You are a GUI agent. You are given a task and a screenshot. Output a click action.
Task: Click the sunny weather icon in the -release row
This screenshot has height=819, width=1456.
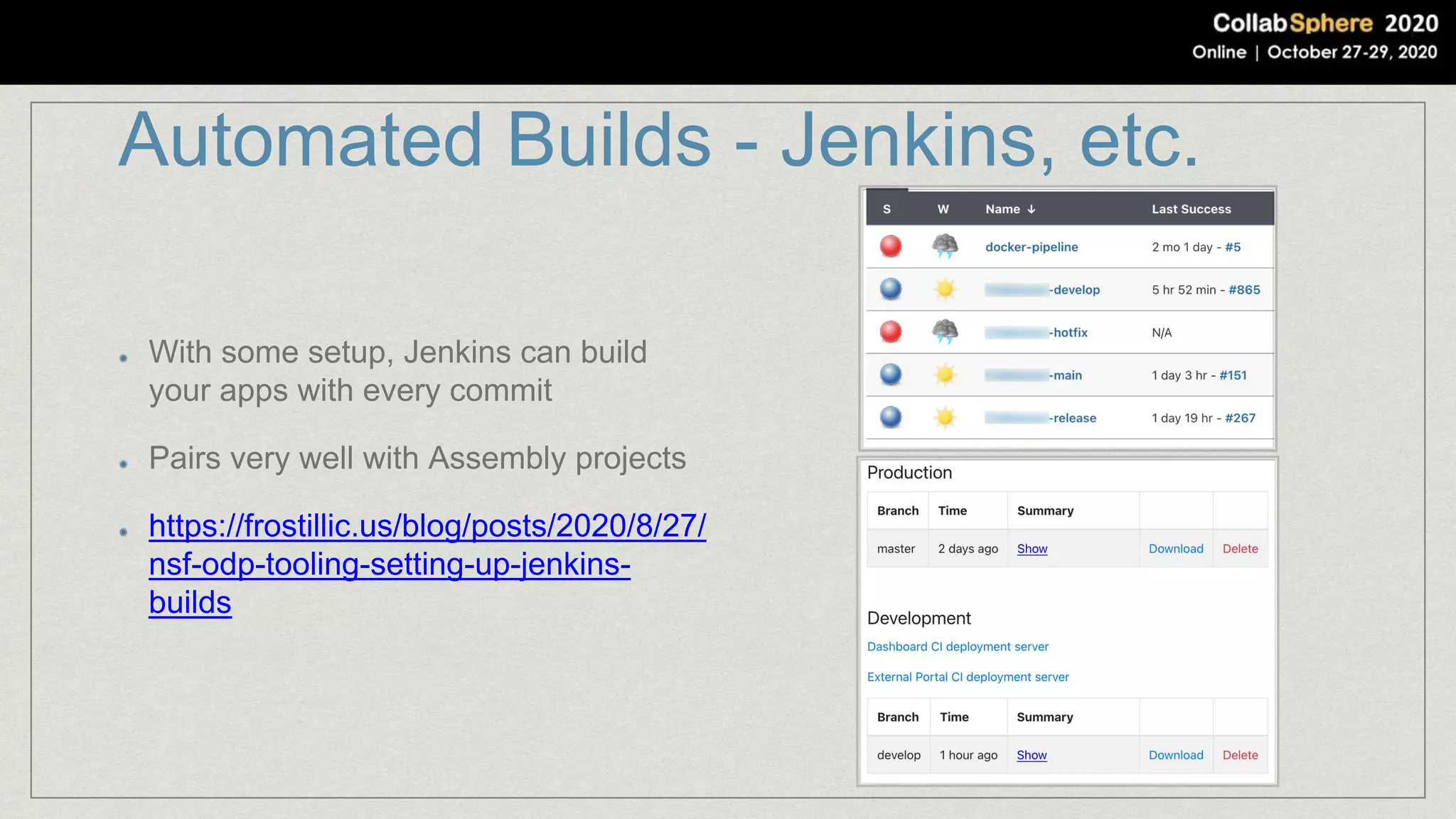tap(945, 417)
